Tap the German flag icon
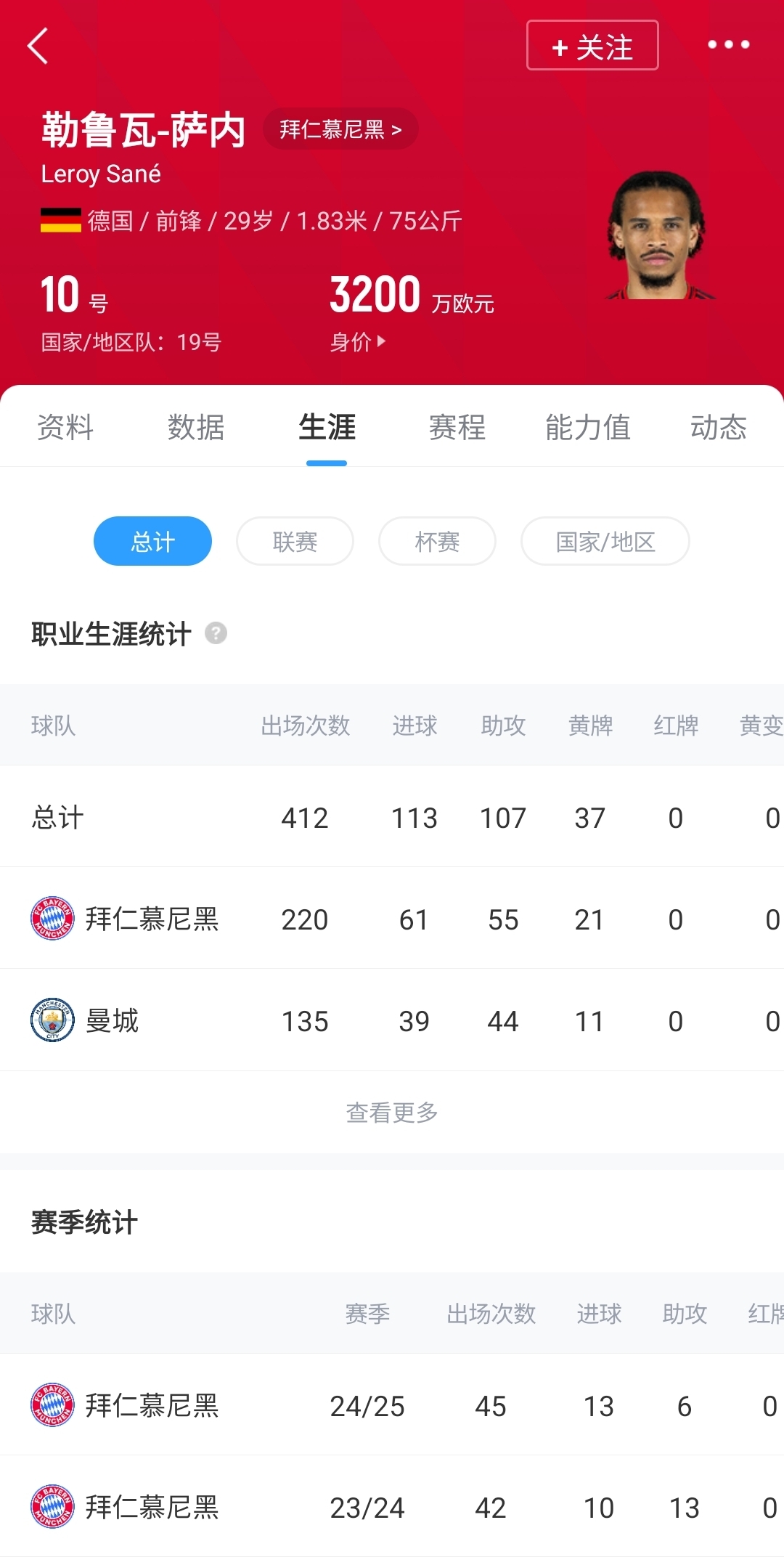 (x=61, y=220)
